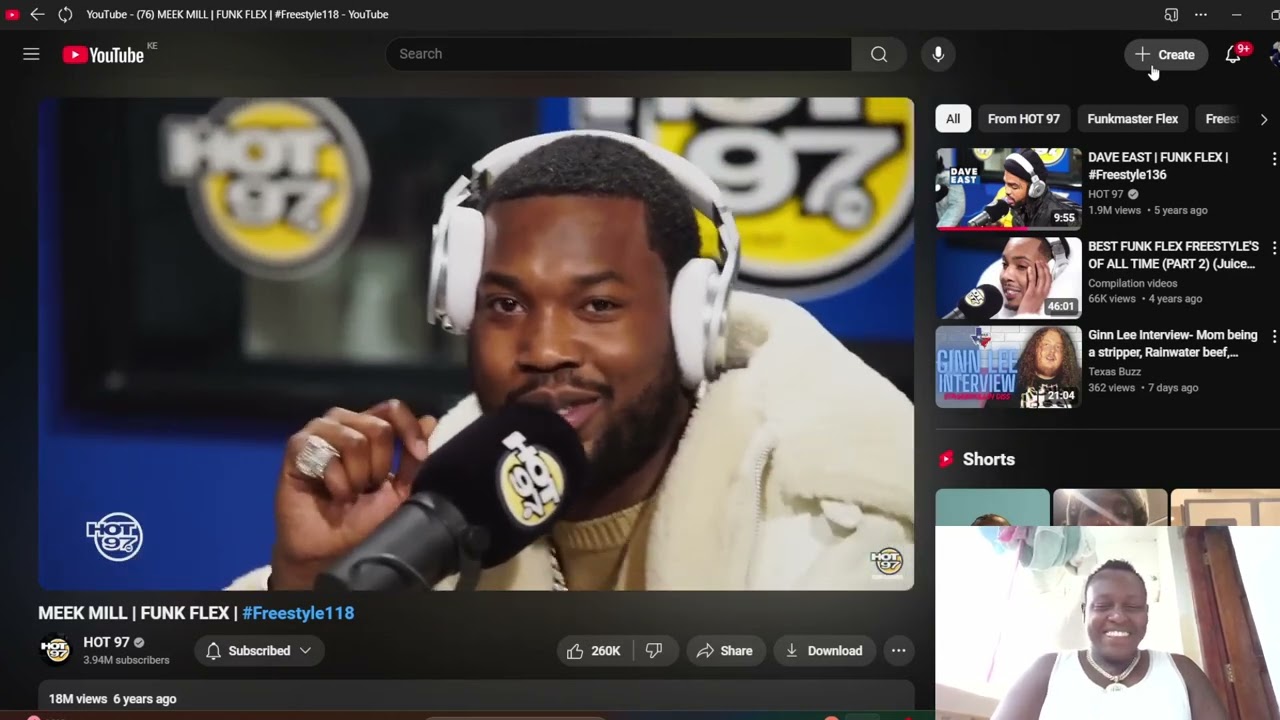The image size is (1280, 720).
Task: Dislike the video with thumbs down
Action: coord(654,651)
